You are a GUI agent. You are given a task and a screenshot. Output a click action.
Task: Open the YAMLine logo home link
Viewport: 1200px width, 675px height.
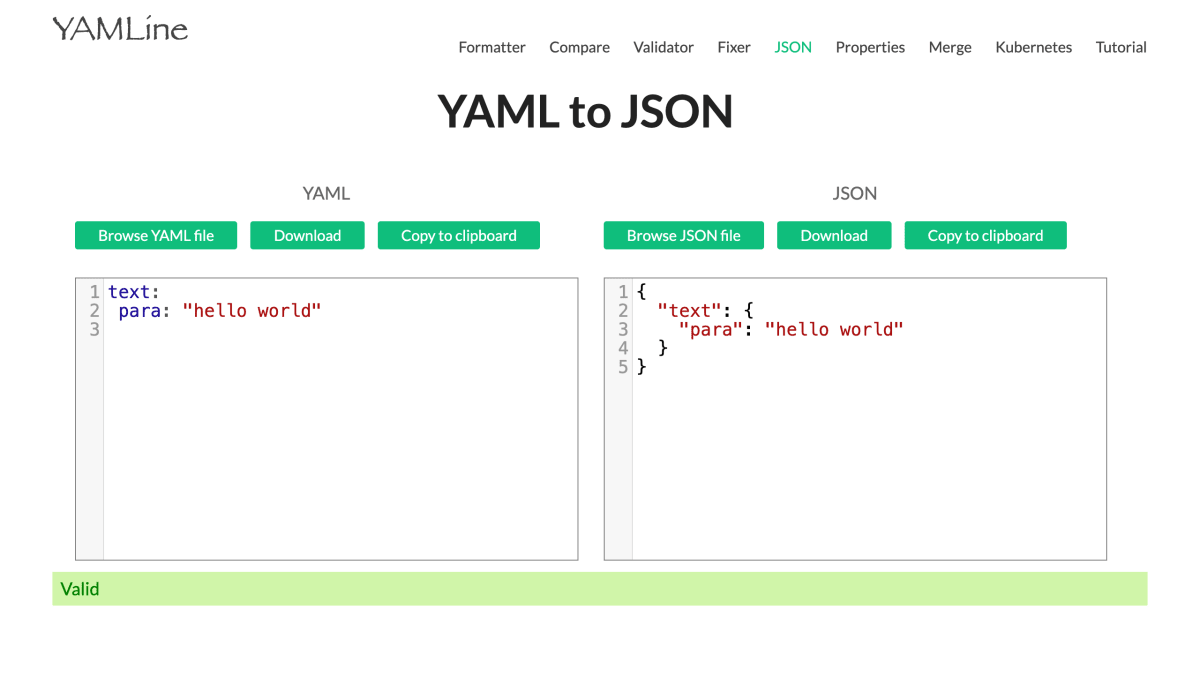click(x=120, y=29)
